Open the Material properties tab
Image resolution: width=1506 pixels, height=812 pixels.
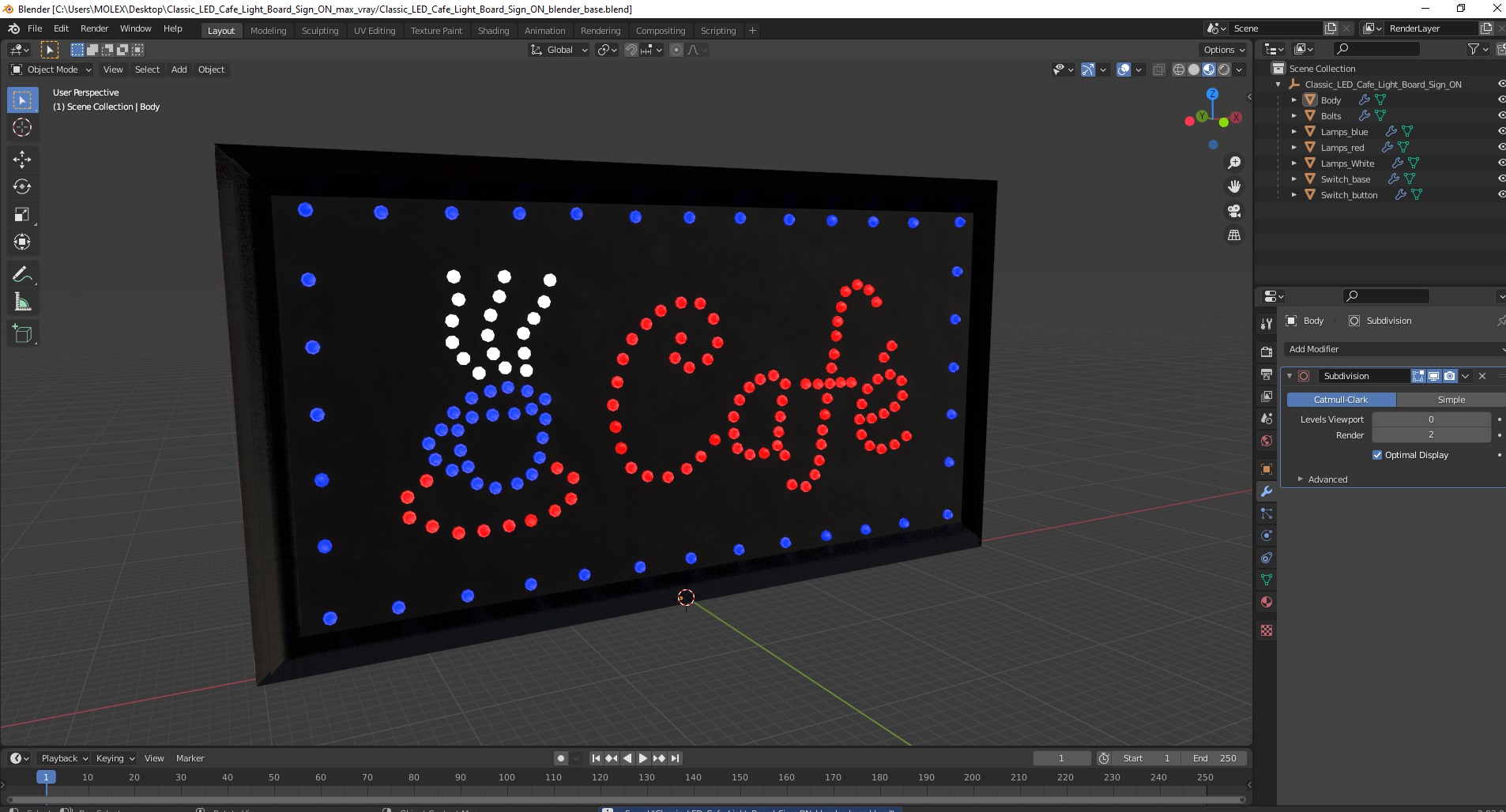1267,602
